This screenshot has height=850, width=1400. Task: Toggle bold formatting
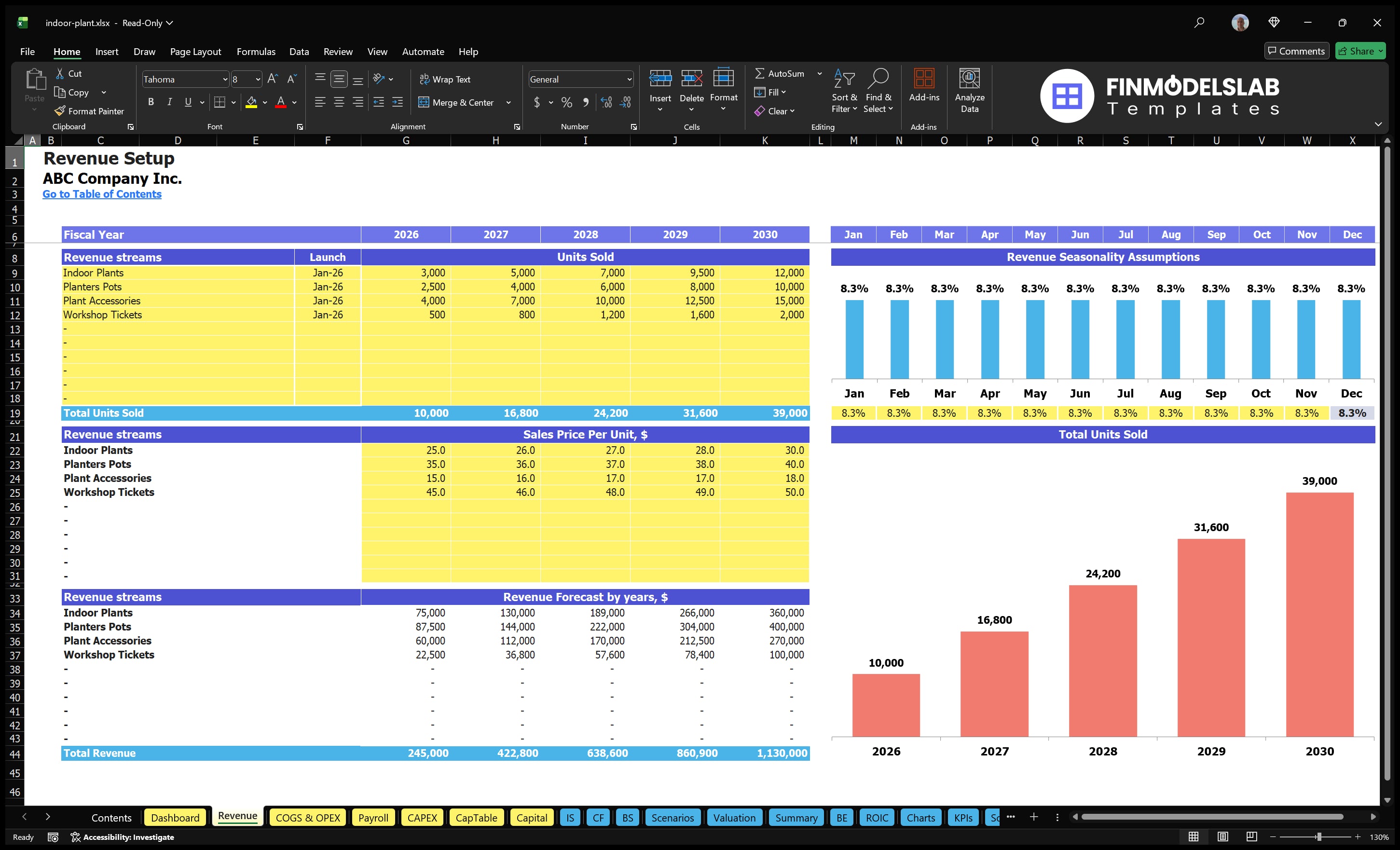click(151, 102)
